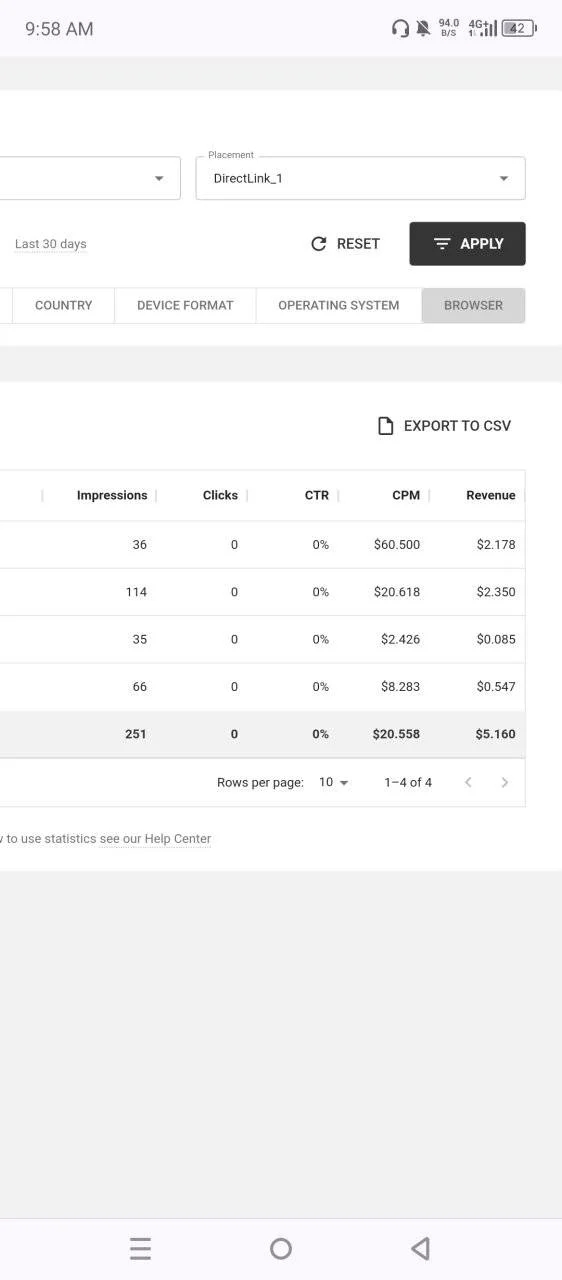Click the reset circular arrow icon
562x1280 pixels.
[319, 244]
